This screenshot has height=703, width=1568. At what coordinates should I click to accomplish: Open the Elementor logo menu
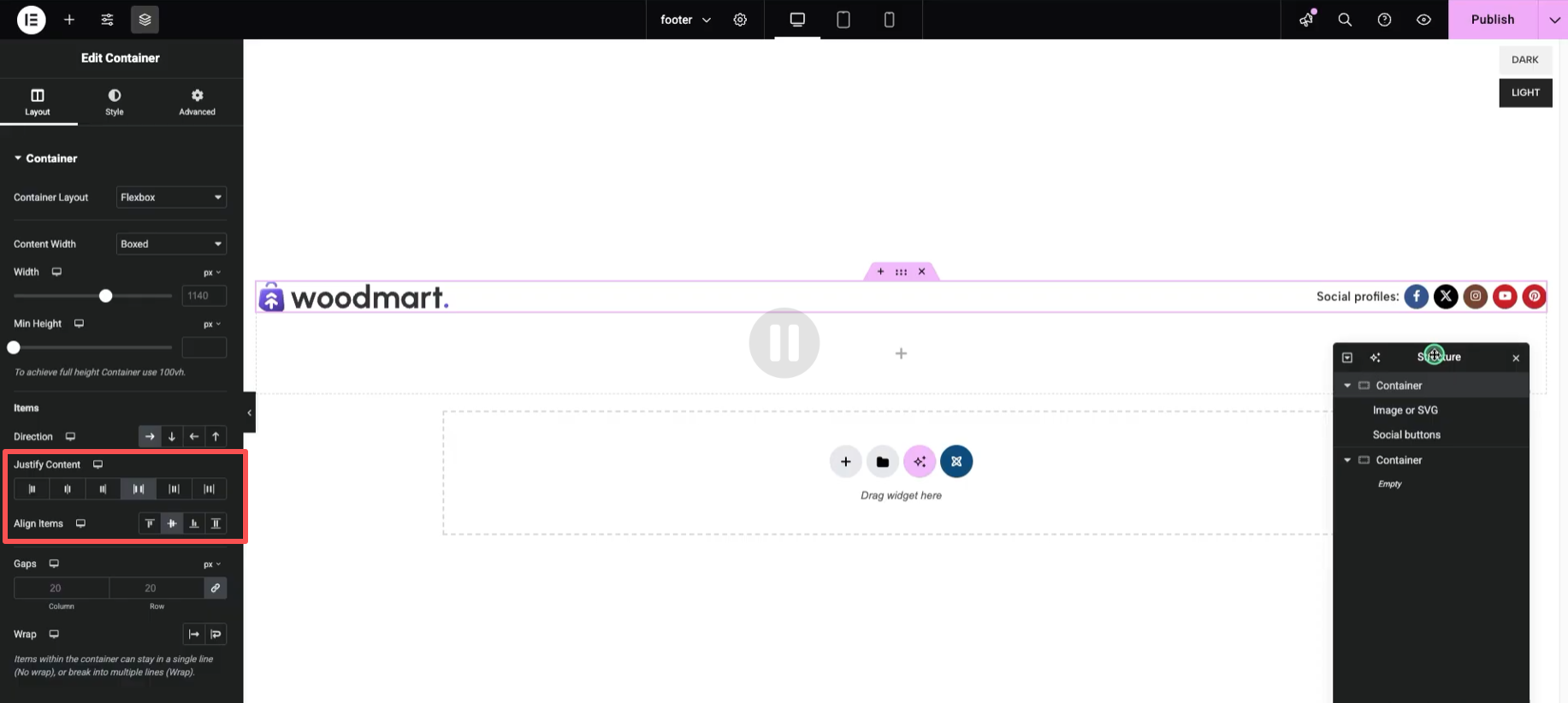(32, 19)
